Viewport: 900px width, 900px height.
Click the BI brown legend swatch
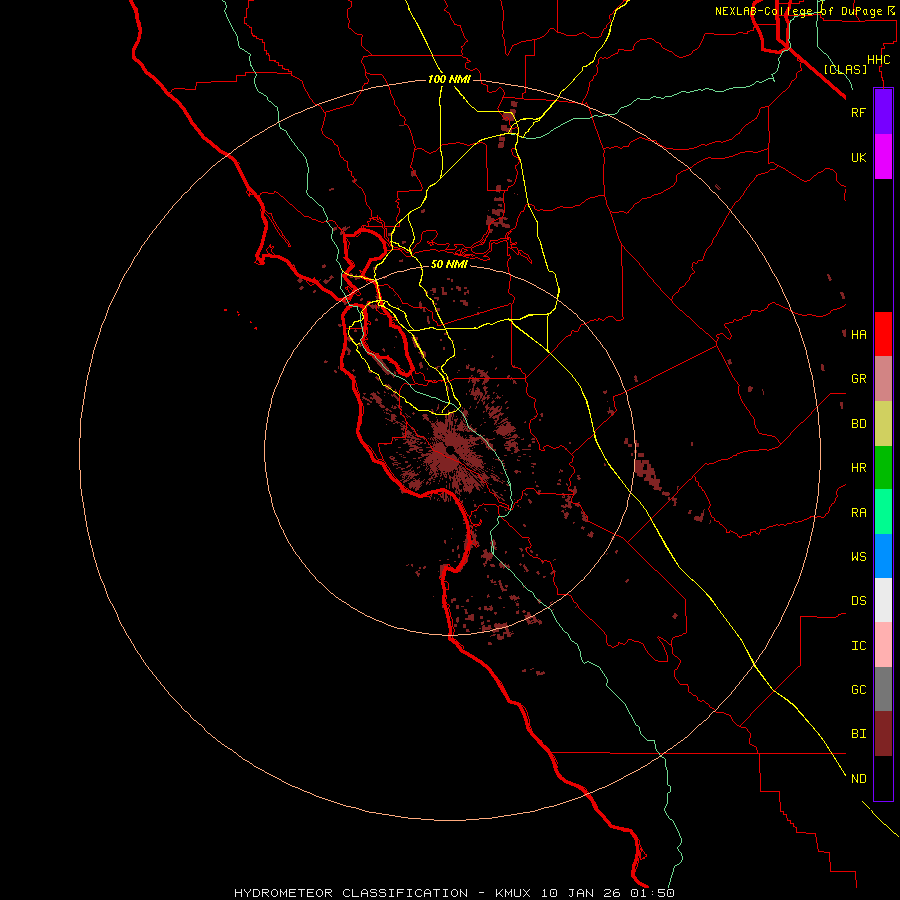883,734
